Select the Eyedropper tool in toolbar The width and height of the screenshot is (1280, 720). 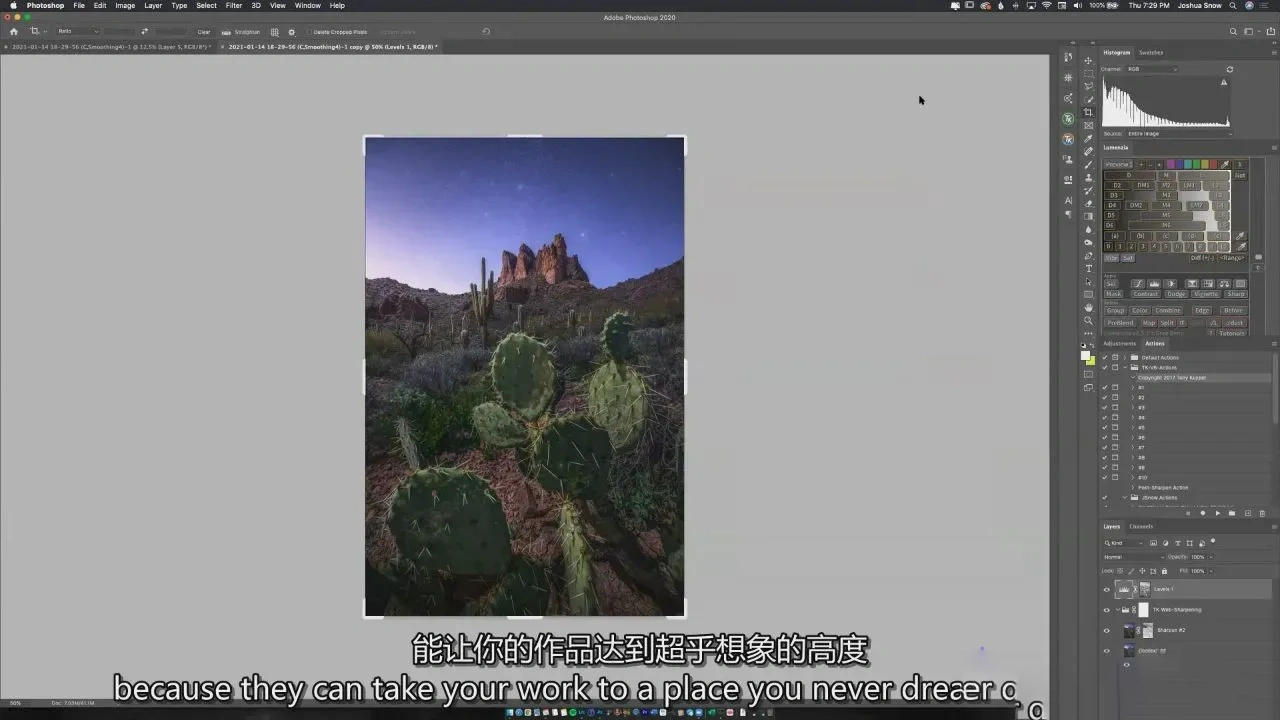click(x=1089, y=138)
